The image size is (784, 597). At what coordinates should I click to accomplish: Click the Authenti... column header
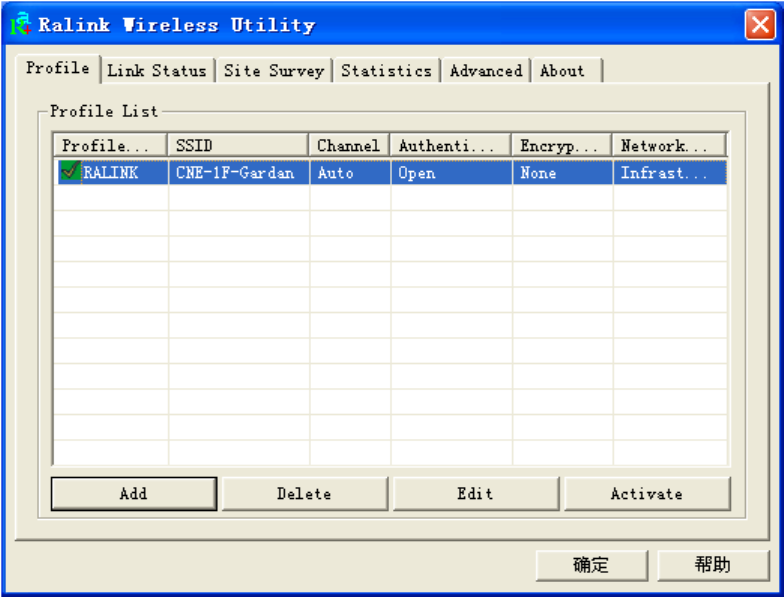point(450,146)
